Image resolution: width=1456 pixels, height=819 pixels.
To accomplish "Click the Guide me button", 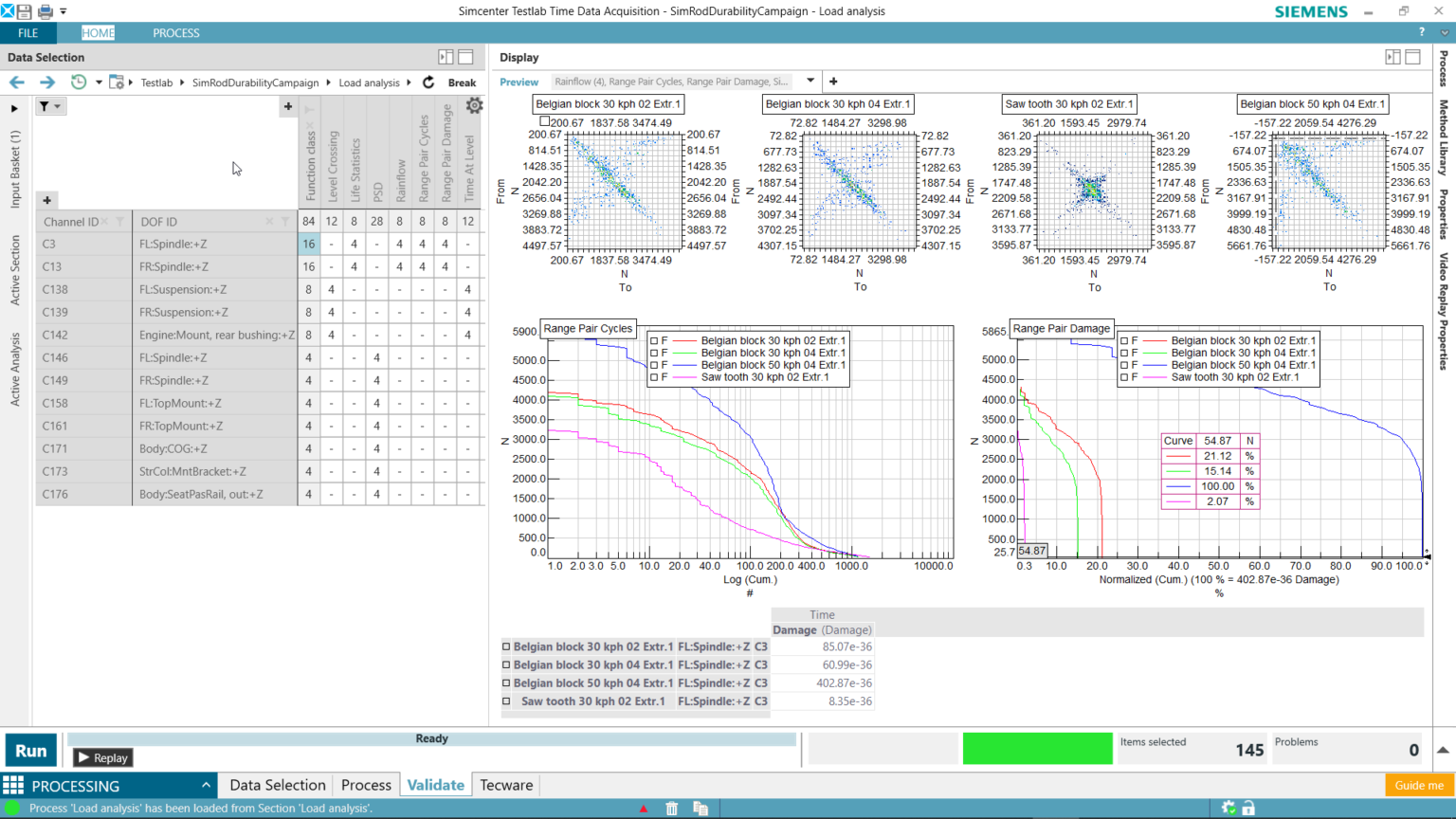I will click(x=1418, y=785).
